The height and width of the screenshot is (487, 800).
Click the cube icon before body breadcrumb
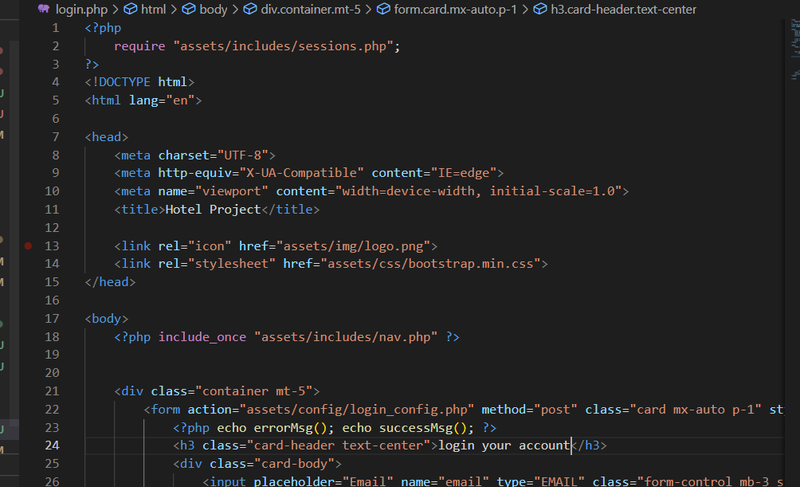pos(189,9)
